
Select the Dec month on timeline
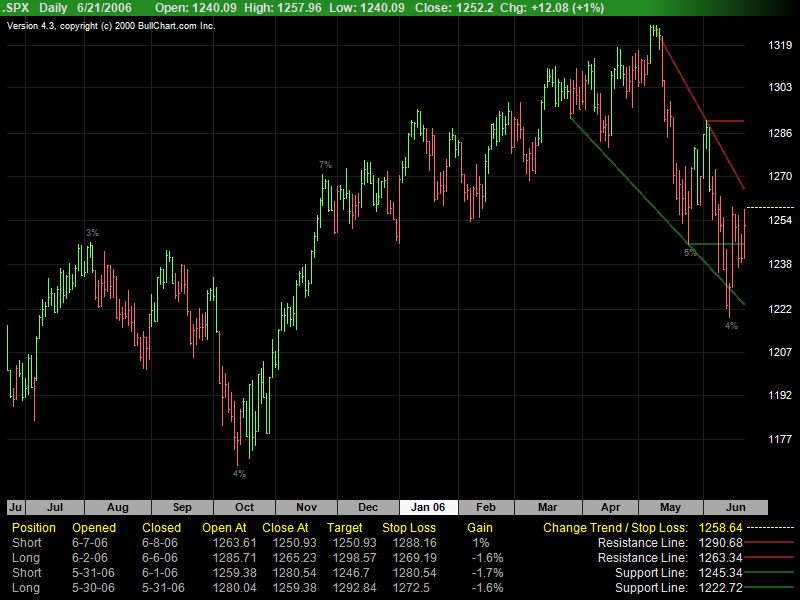click(368, 507)
